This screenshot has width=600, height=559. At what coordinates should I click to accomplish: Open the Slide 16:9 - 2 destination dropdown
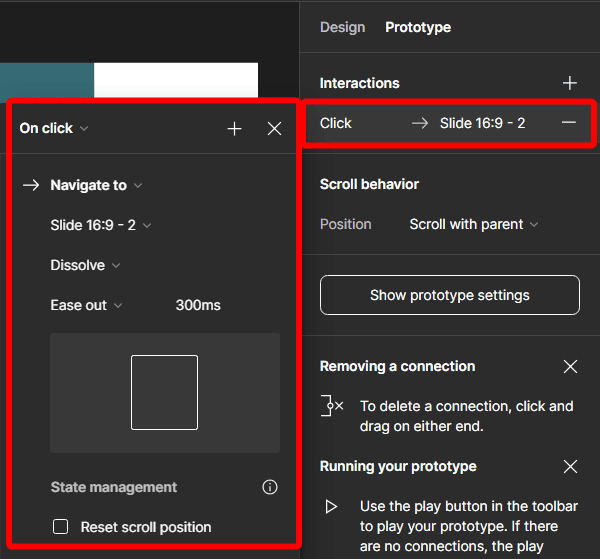point(100,225)
